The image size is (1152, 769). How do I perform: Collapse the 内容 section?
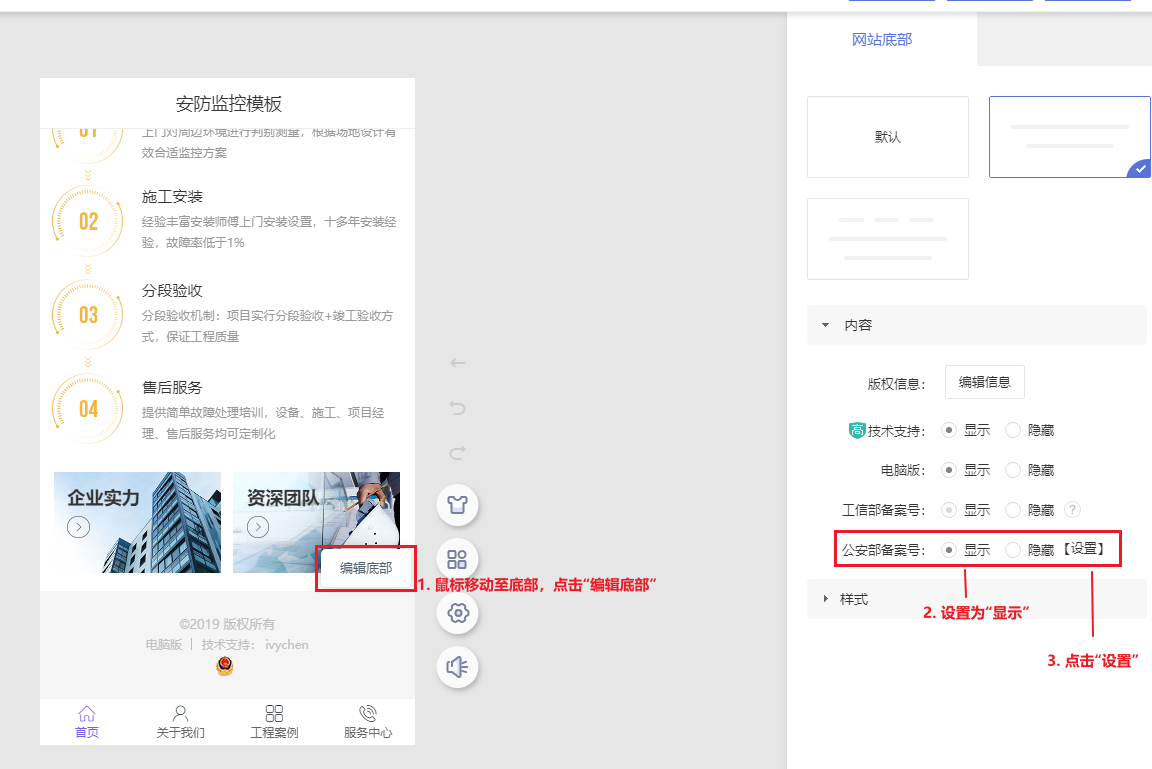976,325
